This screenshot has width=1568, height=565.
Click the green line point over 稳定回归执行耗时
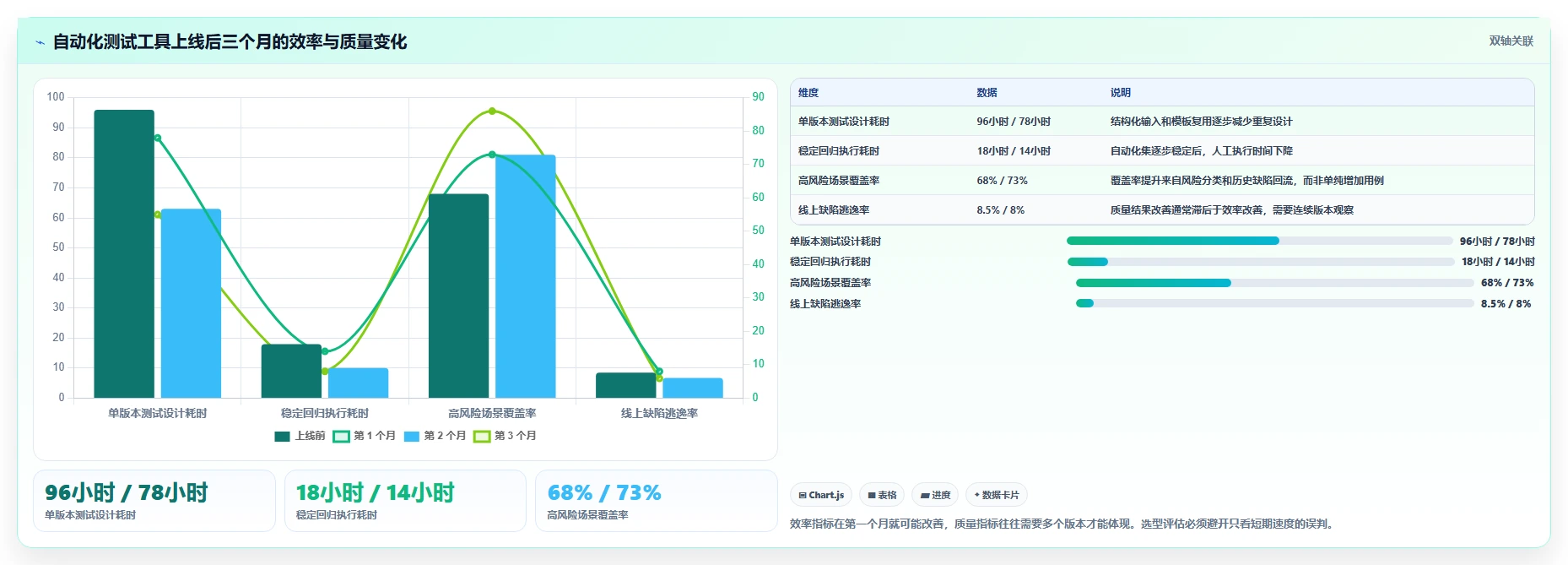click(325, 351)
